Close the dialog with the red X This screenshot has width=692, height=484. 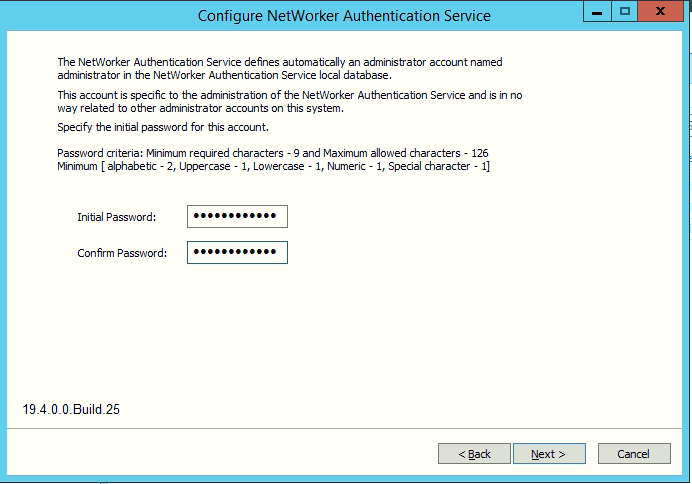(661, 12)
